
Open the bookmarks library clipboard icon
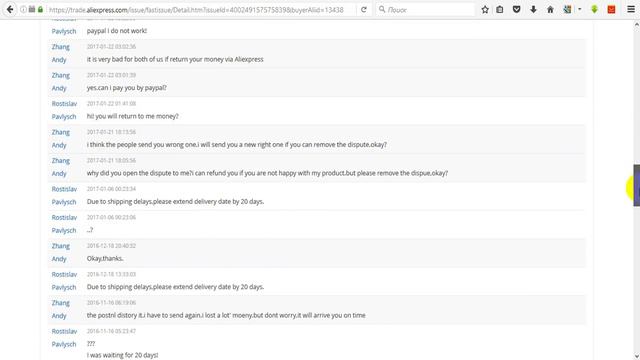pyautogui.click(x=500, y=9)
